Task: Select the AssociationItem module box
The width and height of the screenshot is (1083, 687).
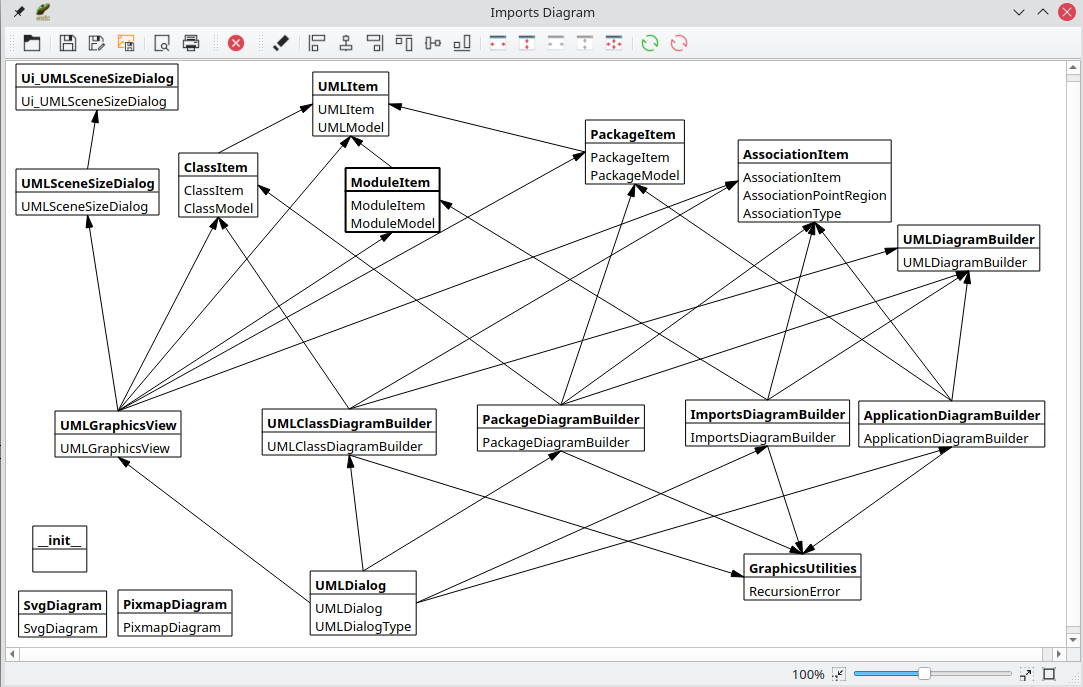Action: [x=814, y=181]
